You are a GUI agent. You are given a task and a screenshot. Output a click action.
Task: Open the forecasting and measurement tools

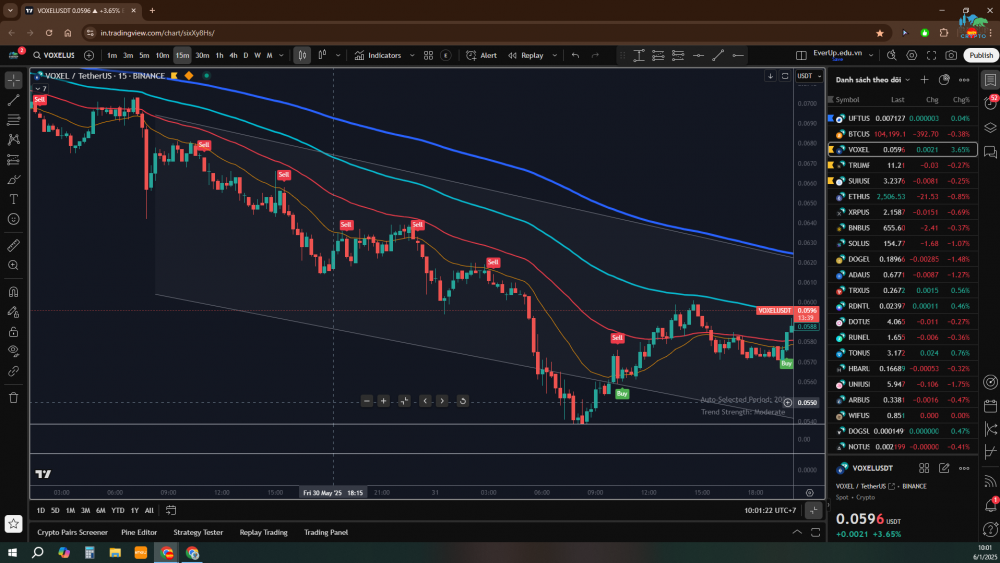[13, 159]
